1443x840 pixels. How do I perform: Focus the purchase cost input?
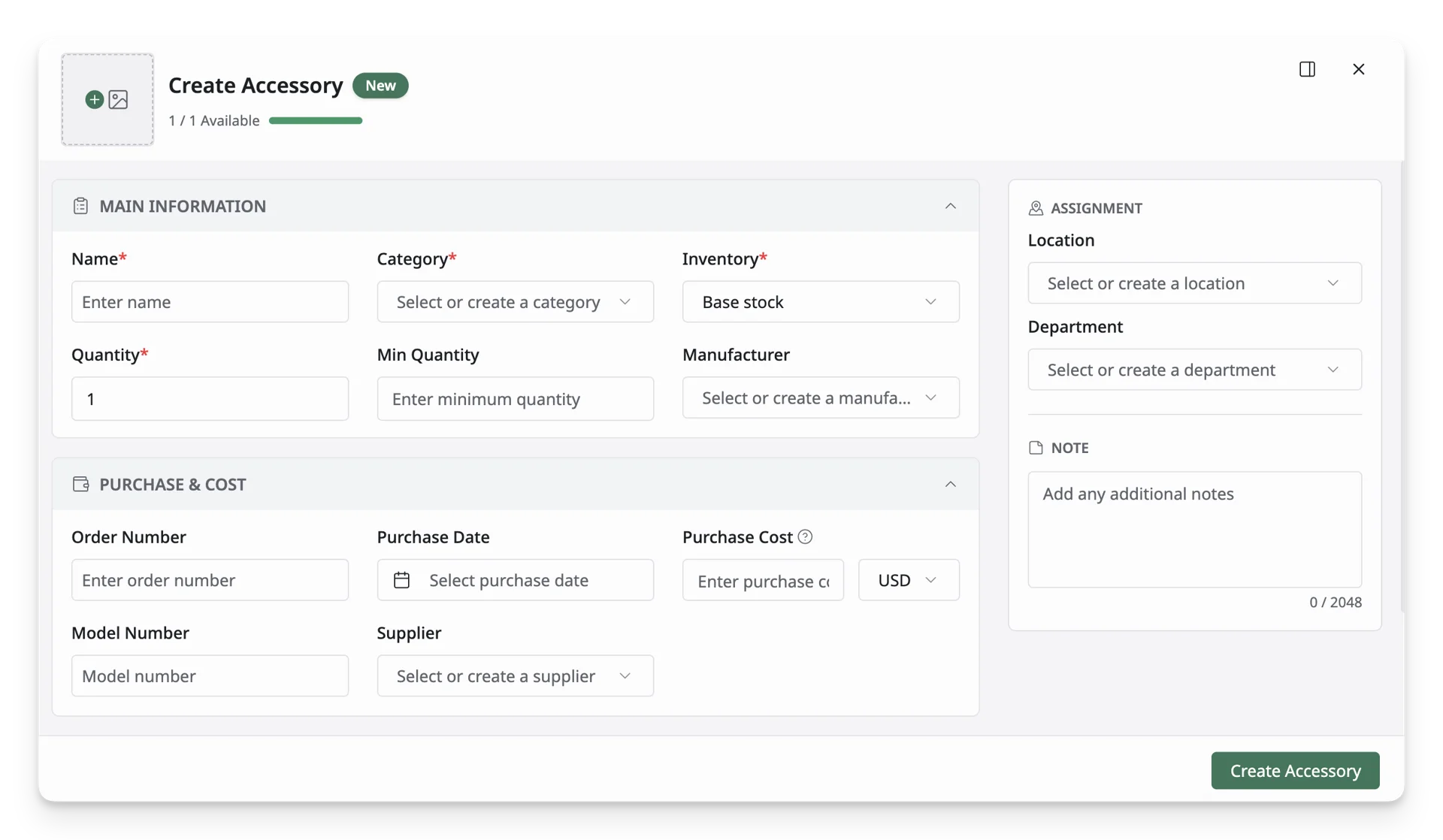pos(763,580)
